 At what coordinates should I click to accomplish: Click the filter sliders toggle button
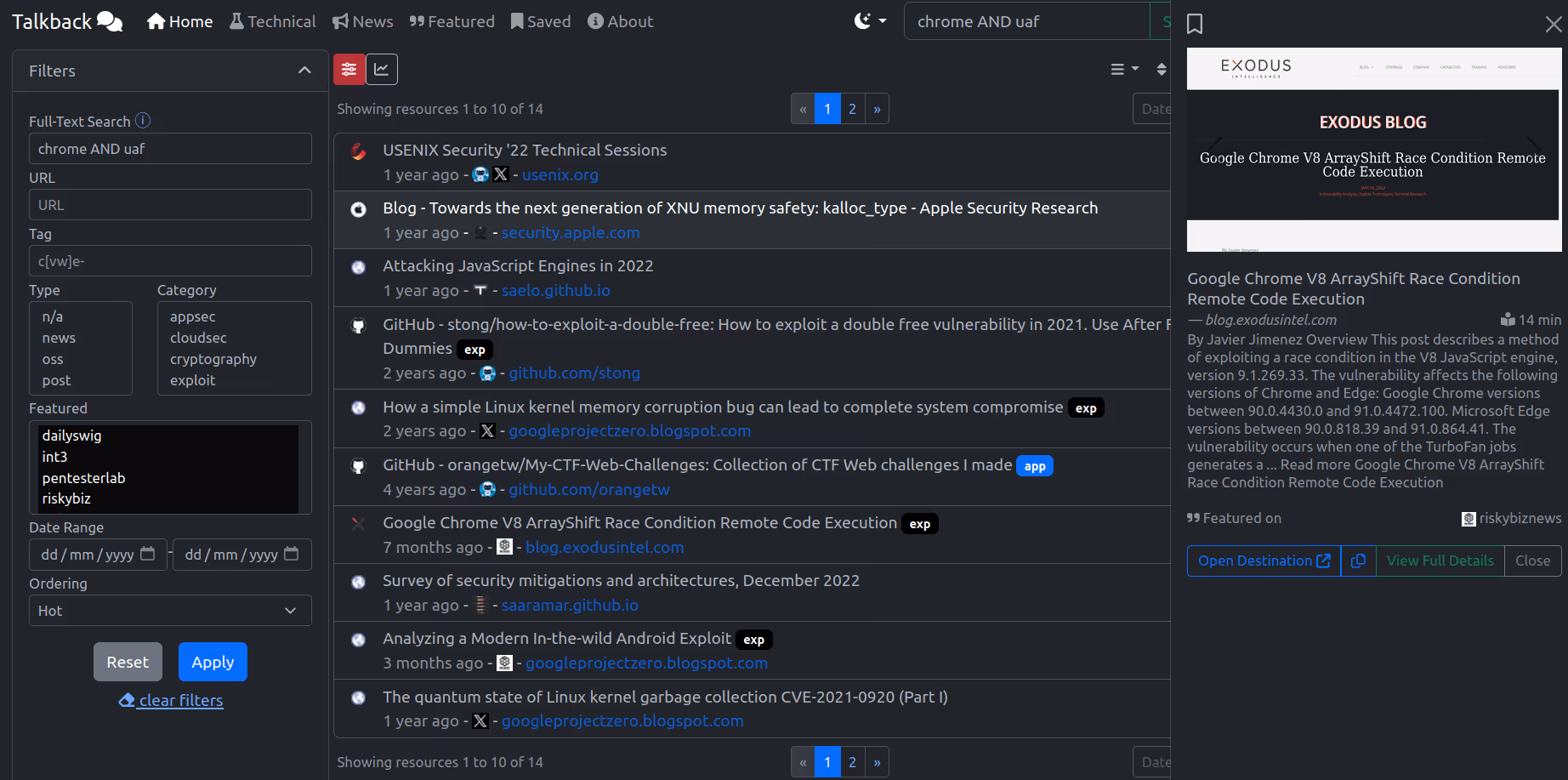click(x=349, y=70)
